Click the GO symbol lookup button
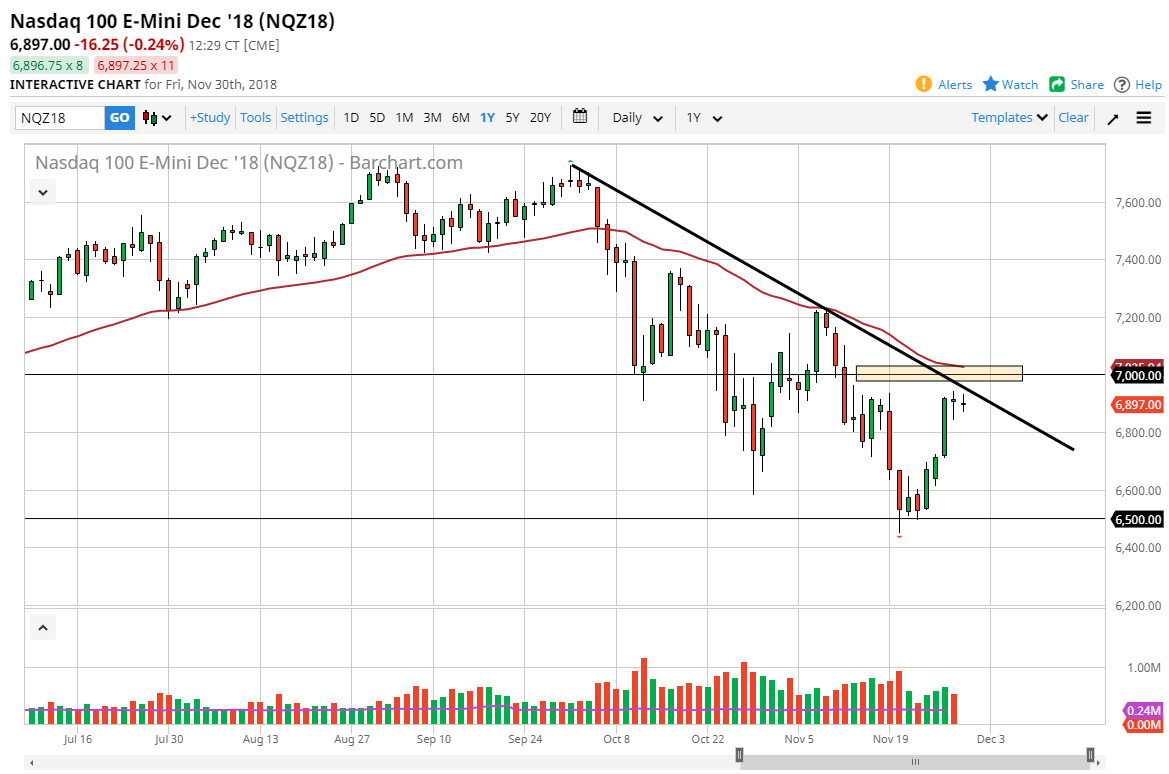Viewport: 1169px width, 774px height. click(119, 117)
